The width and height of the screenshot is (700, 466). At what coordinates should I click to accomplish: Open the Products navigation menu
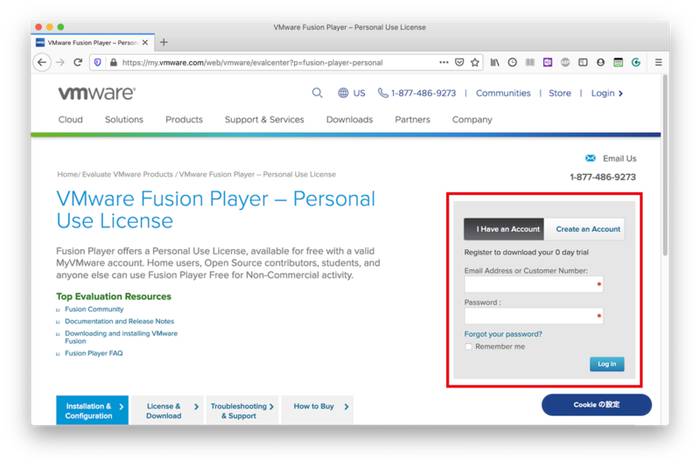click(184, 120)
